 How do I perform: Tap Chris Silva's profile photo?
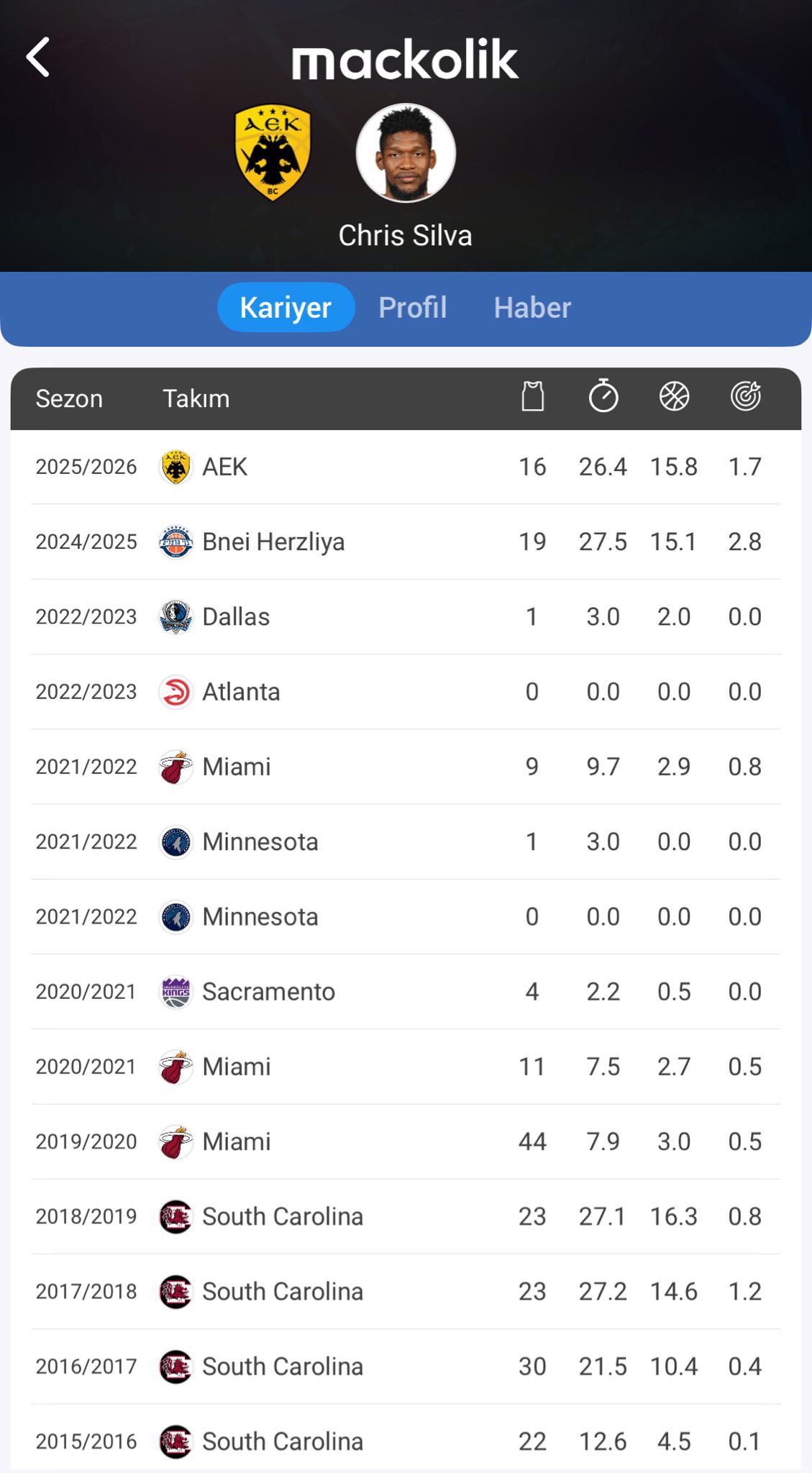(x=406, y=152)
